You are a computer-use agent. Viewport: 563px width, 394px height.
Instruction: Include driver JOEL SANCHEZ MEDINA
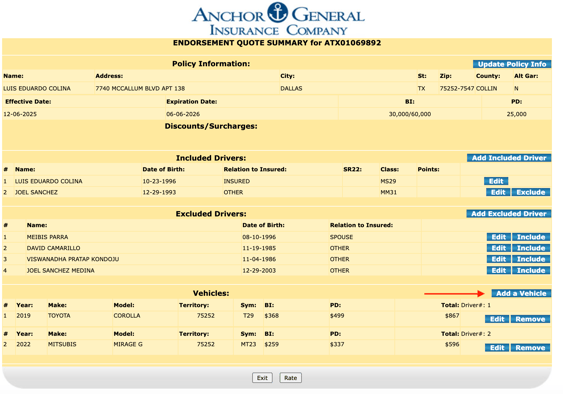click(x=531, y=270)
